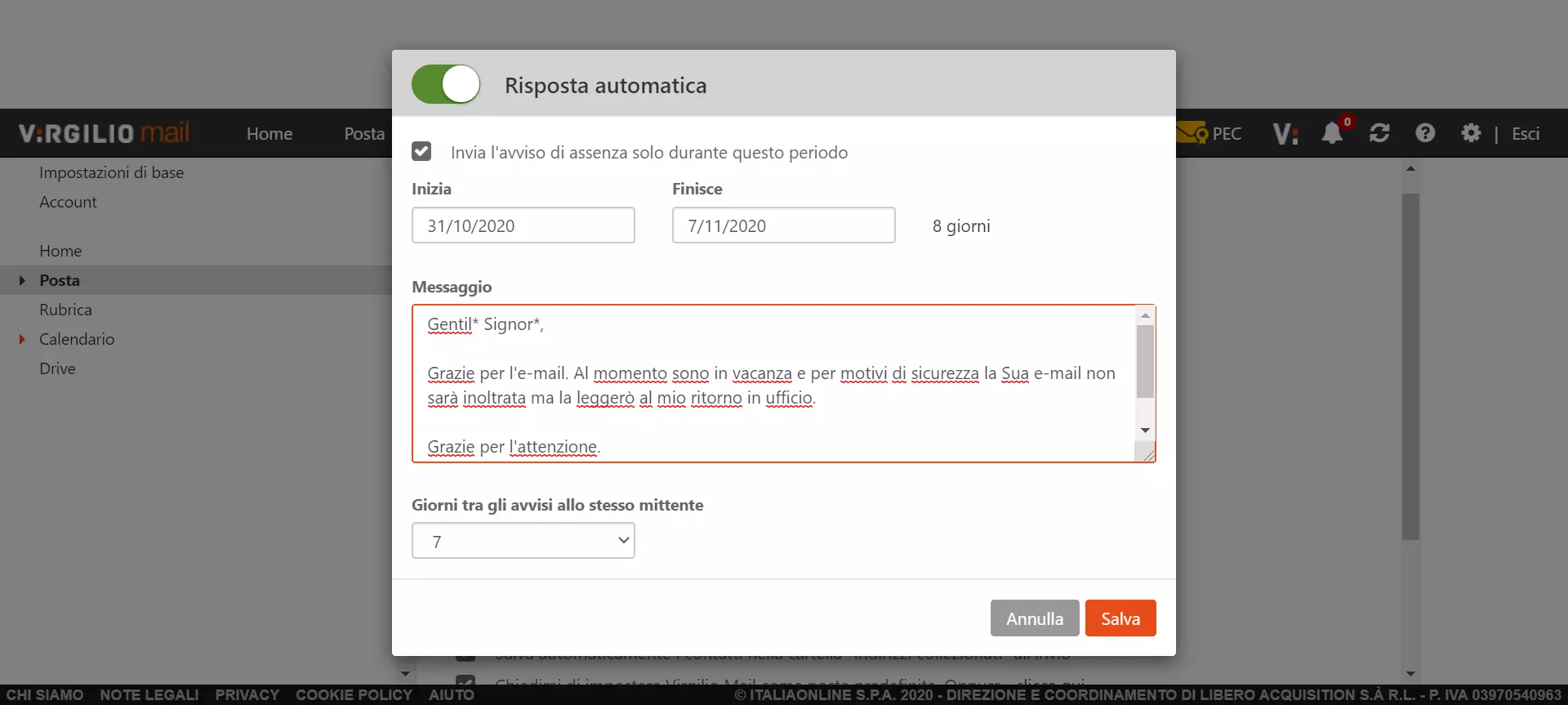Click the message scrollbar down arrow

click(x=1145, y=431)
